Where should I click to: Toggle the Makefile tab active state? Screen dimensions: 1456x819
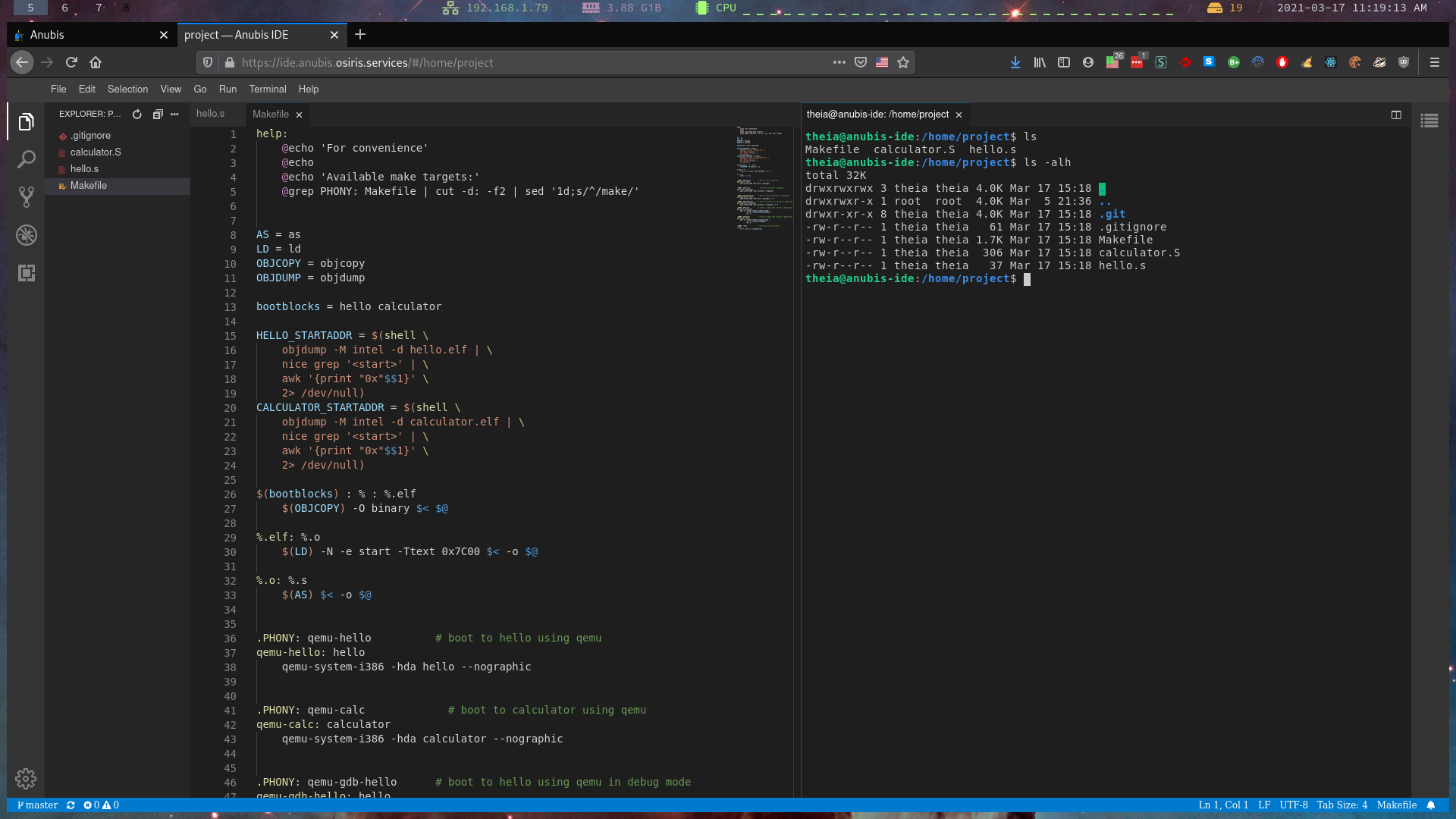(269, 113)
